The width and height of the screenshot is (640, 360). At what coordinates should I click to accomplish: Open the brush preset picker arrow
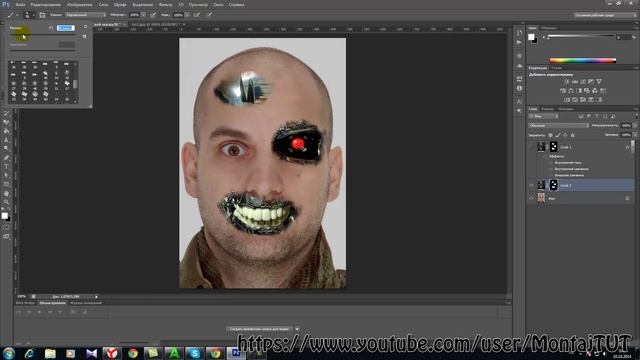click(33, 15)
